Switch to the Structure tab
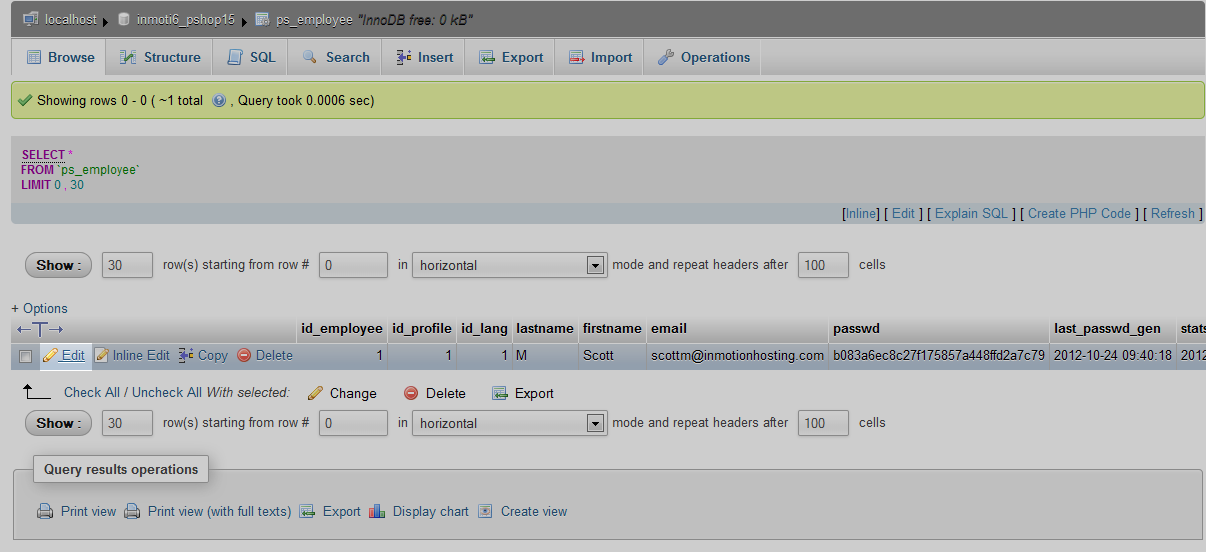1206x552 pixels. (x=160, y=58)
